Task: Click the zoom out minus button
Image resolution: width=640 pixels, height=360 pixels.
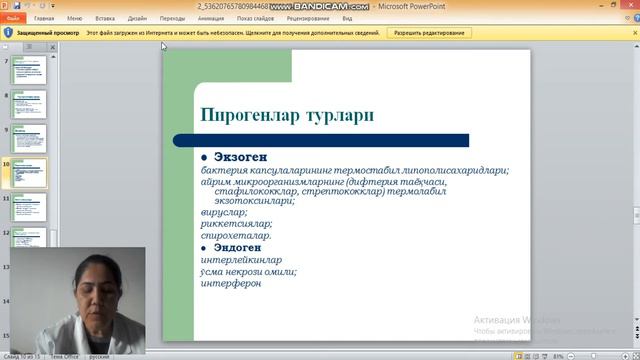Action: [571, 356]
